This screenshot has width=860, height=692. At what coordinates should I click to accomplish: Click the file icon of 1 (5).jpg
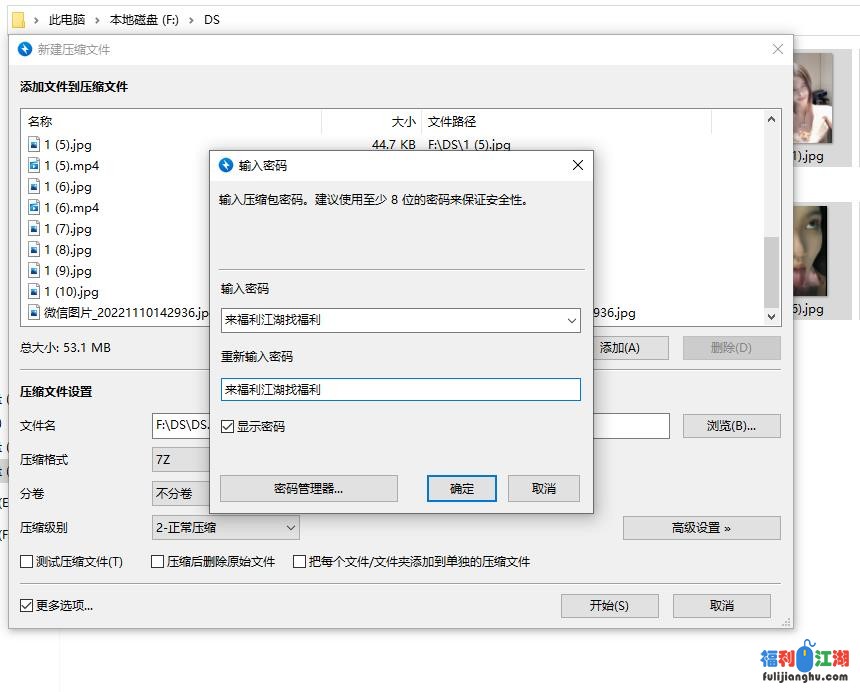click(x=35, y=144)
